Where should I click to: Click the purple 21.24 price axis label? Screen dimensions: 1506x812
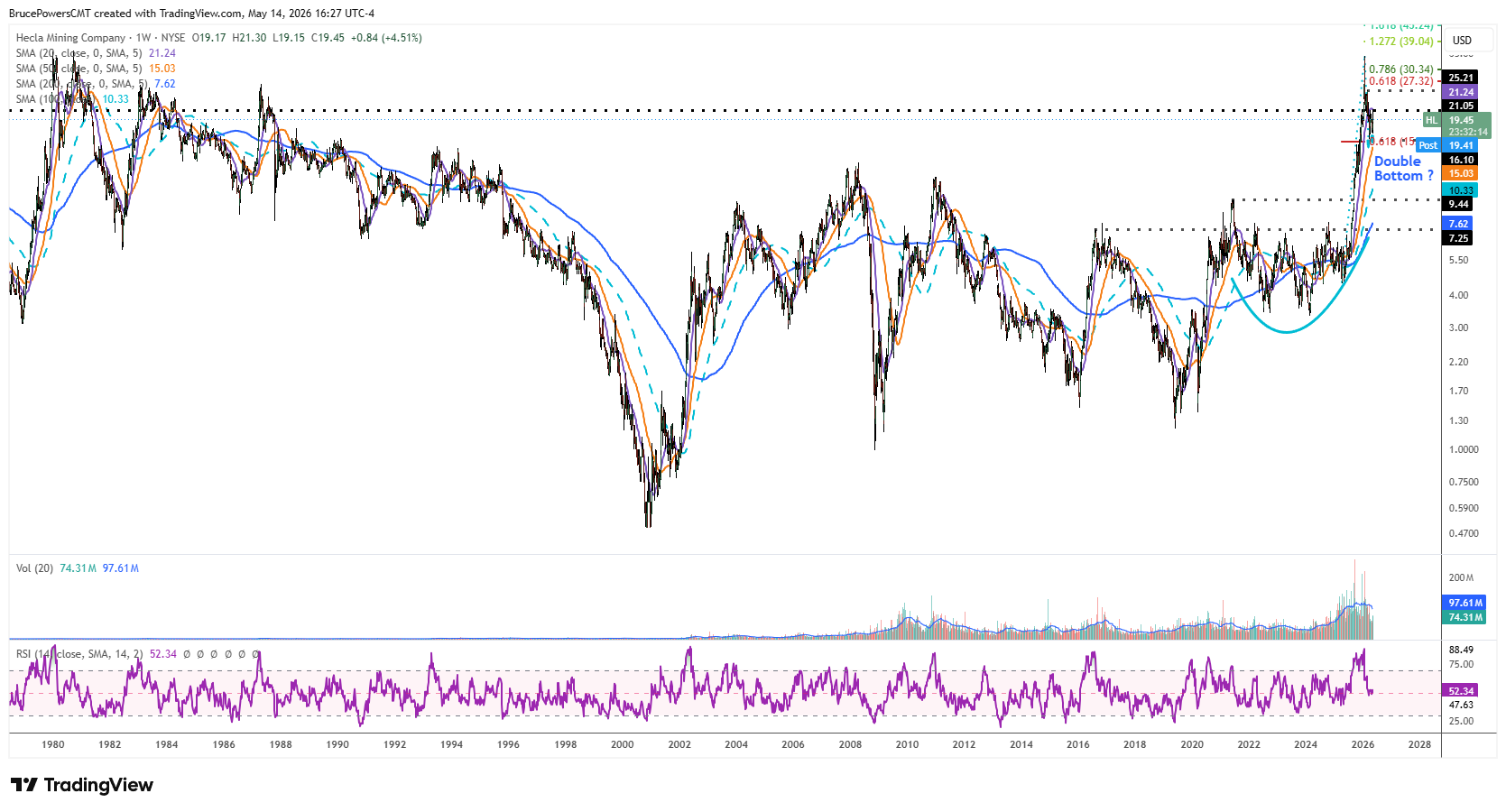pos(1460,92)
